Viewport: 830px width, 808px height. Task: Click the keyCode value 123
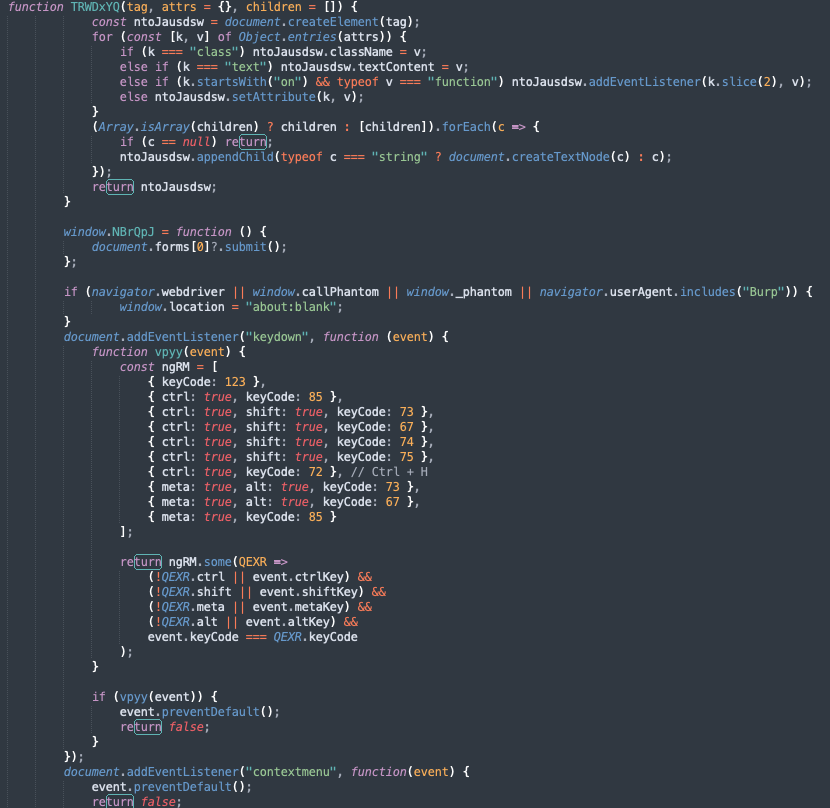tap(235, 382)
